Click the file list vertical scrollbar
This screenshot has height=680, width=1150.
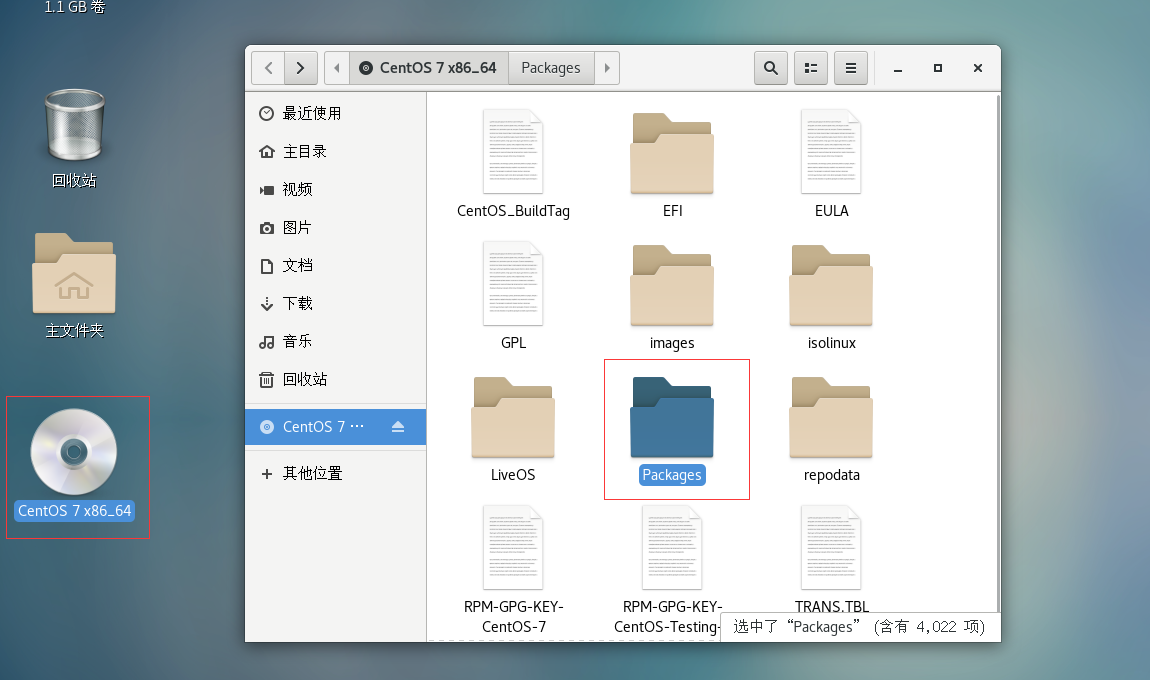click(997, 352)
